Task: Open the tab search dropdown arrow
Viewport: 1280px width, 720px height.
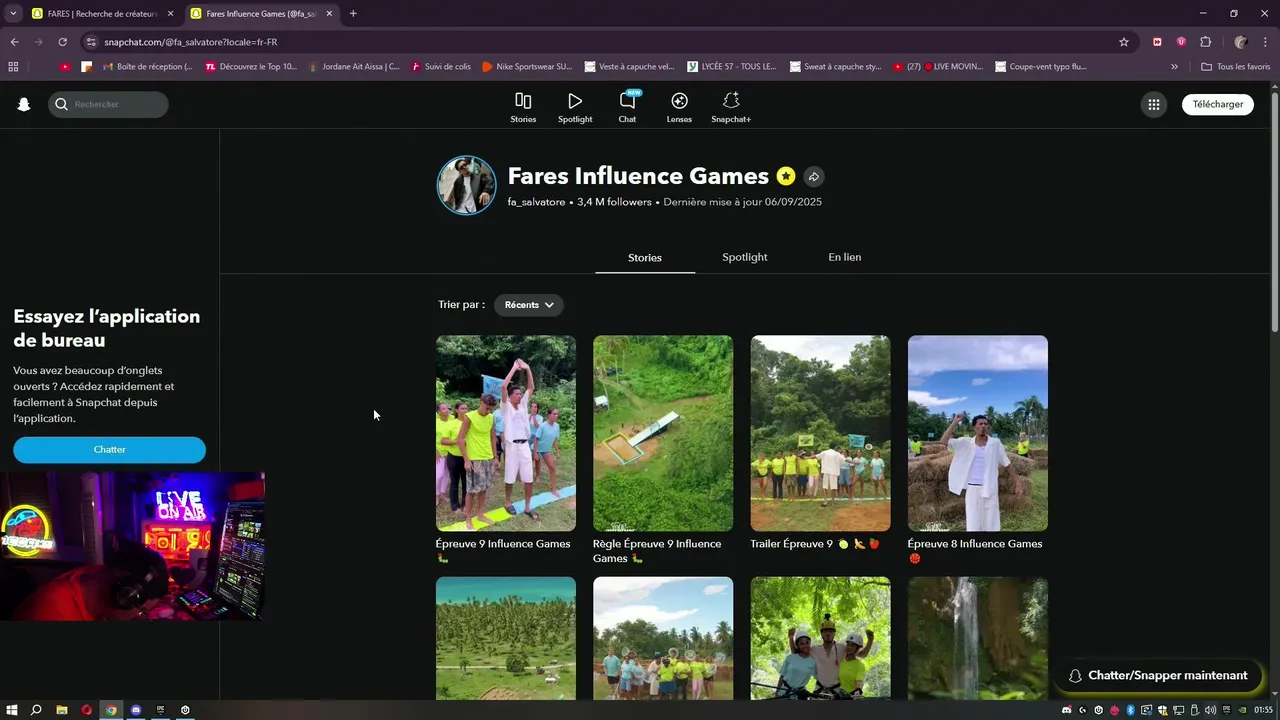Action: pyautogui.click(x=13, y=14)
